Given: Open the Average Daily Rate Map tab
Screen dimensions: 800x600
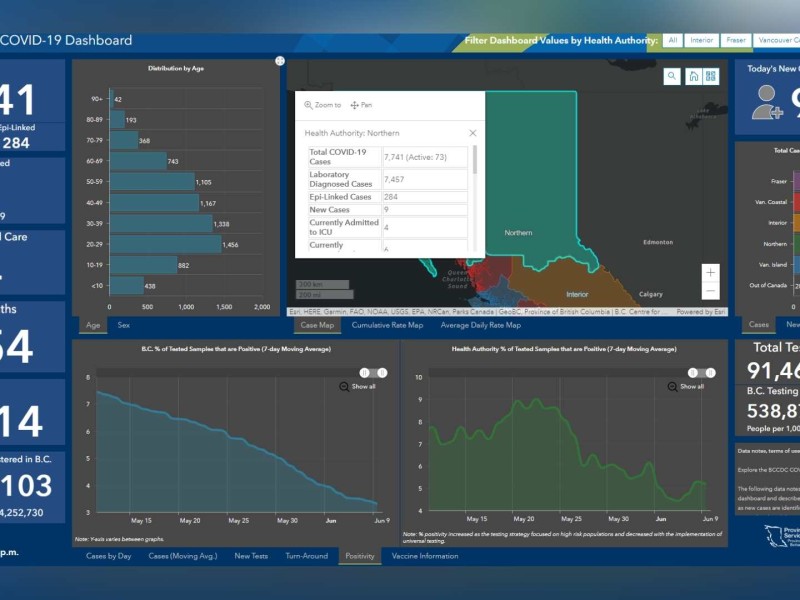Looking at the screenshot, I should (480, 325).
